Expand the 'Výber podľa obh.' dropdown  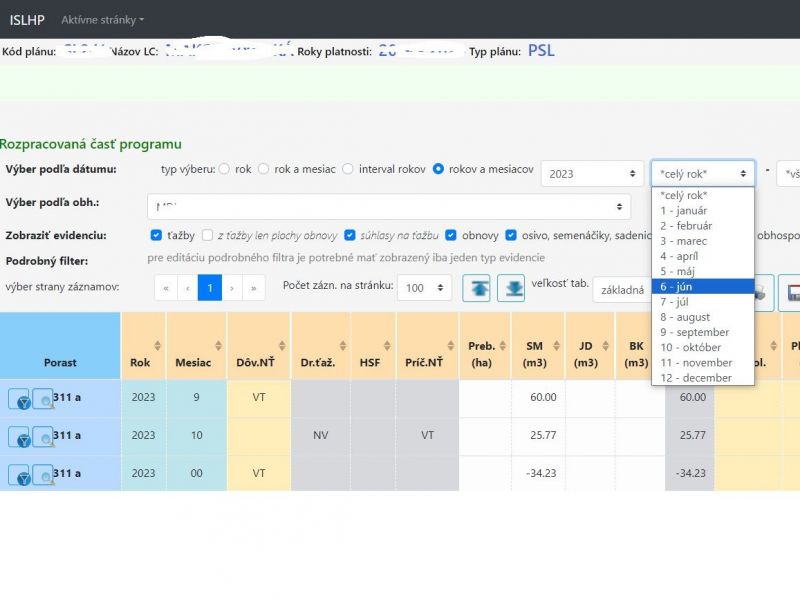(390, 206)
